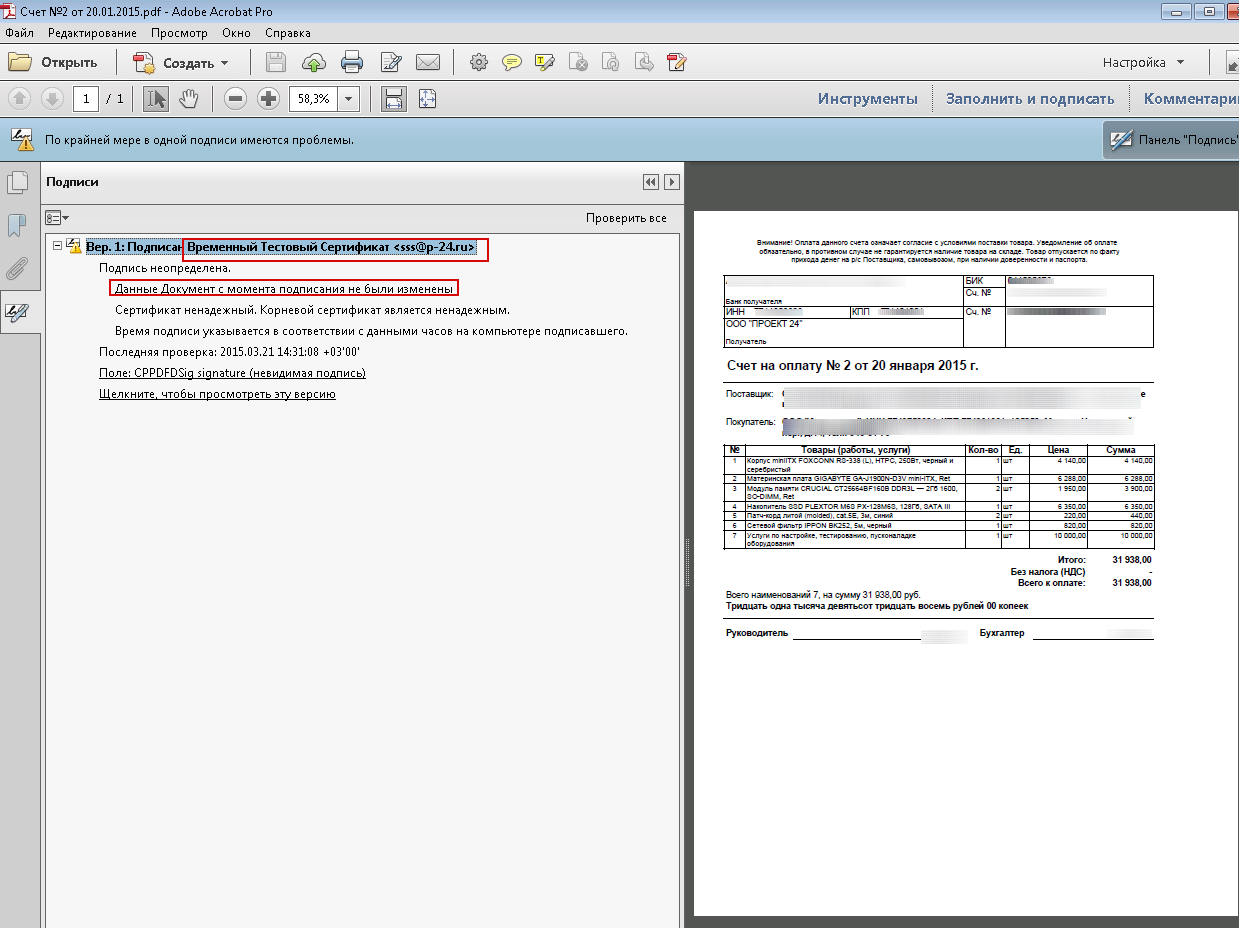Click the fit width scrolling icon
This screenshot has width=1239, height=928.
[x=394, y=98]
